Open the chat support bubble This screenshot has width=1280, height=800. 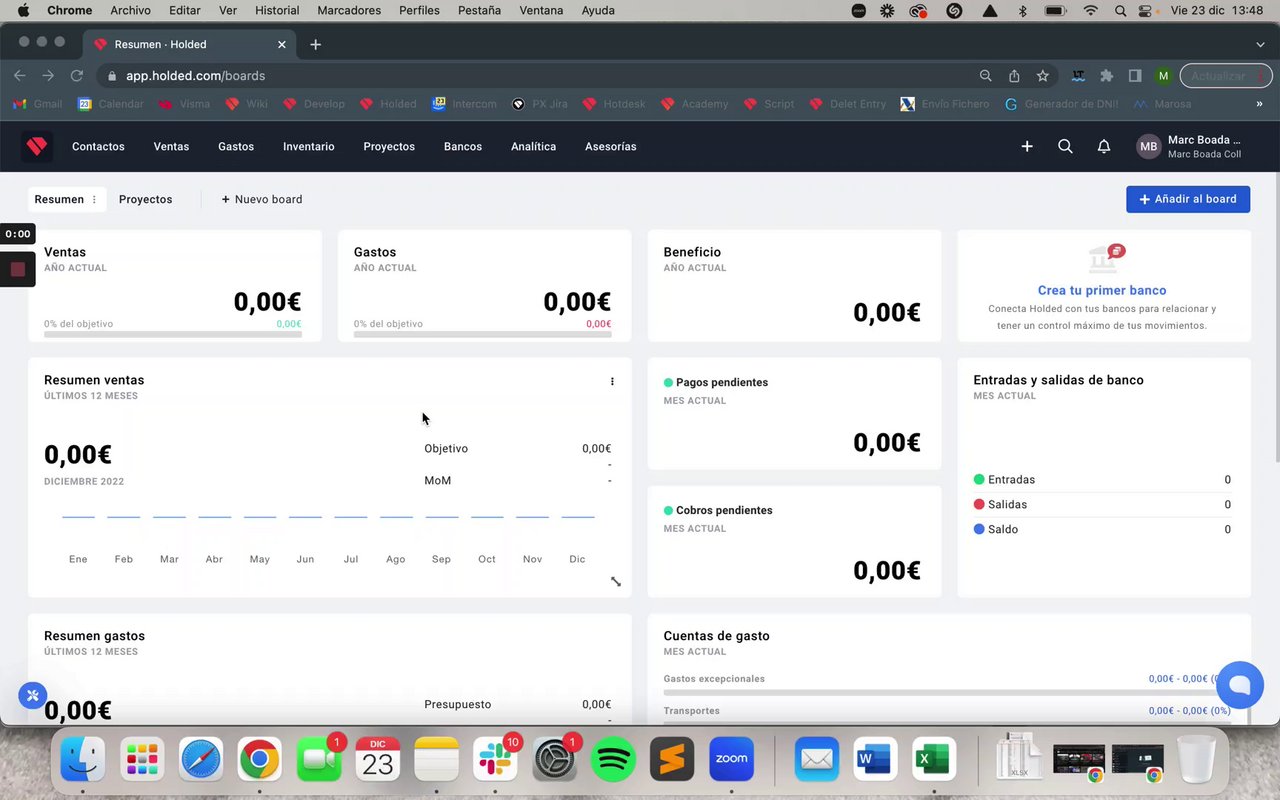[x=1240, y=685]
